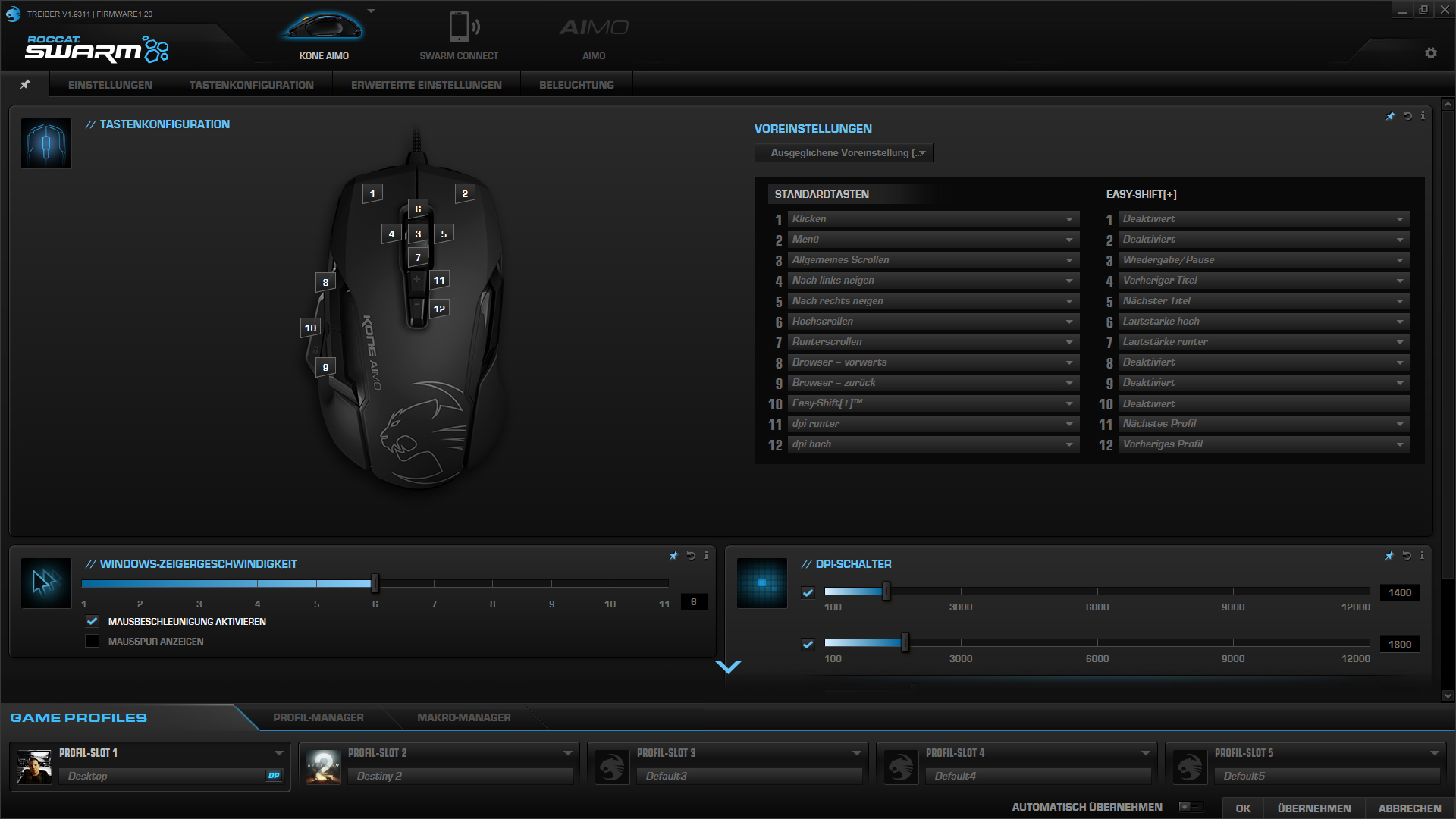Select button marker 10 on mouse image
The height and width of the screenshot is (819, 1456).
click(x=310, y=328)
